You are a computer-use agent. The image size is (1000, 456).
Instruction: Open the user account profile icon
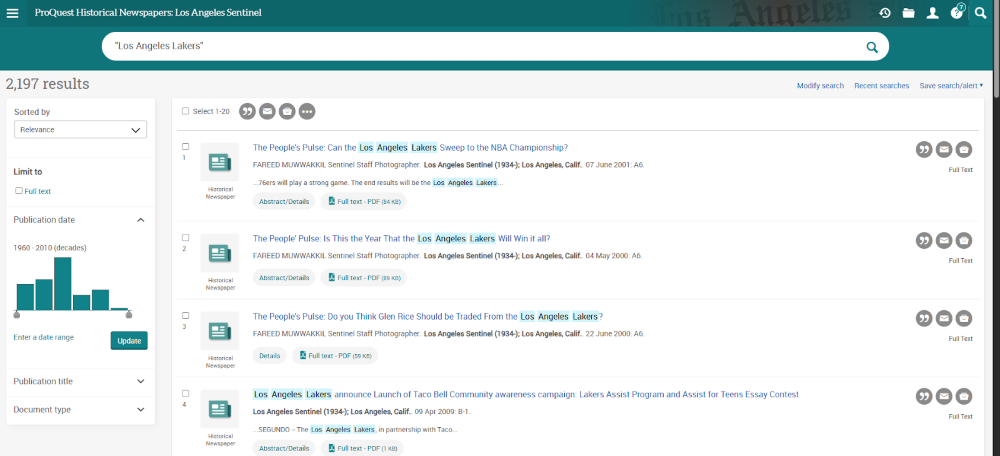[932, 13]
